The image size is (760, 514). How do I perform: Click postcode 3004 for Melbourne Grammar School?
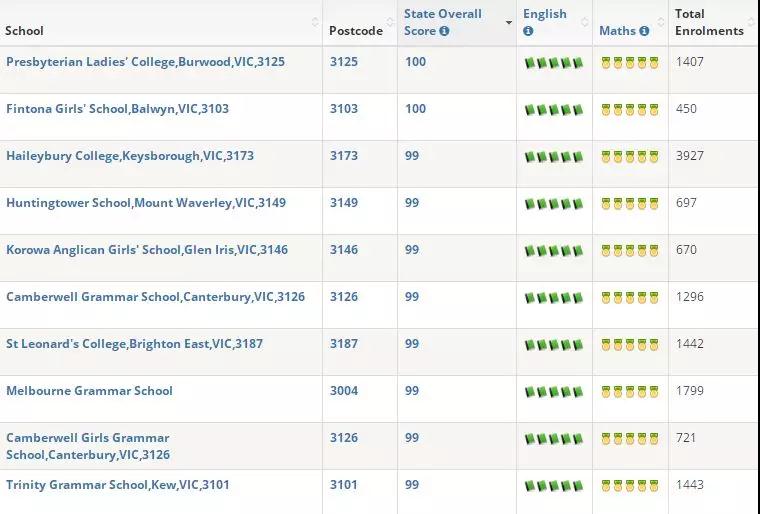coord(344,391)
